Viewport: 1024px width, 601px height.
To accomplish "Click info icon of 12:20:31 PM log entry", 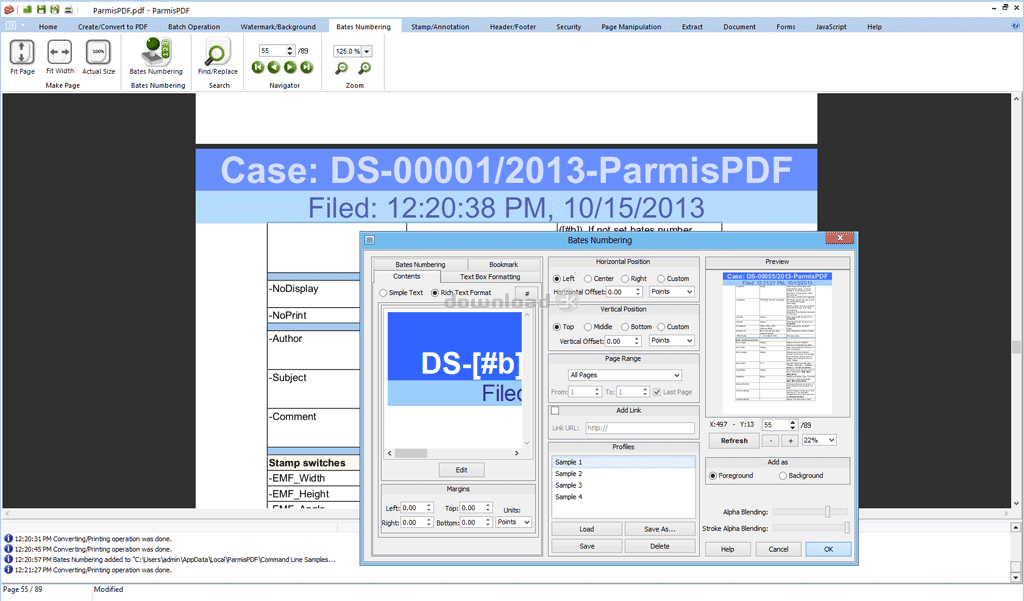I will pyautogui.click(x=8, y=539).
